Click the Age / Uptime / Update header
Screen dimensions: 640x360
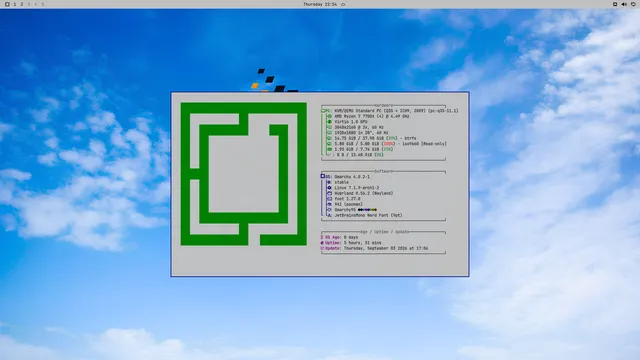click(x=384, y=232)
